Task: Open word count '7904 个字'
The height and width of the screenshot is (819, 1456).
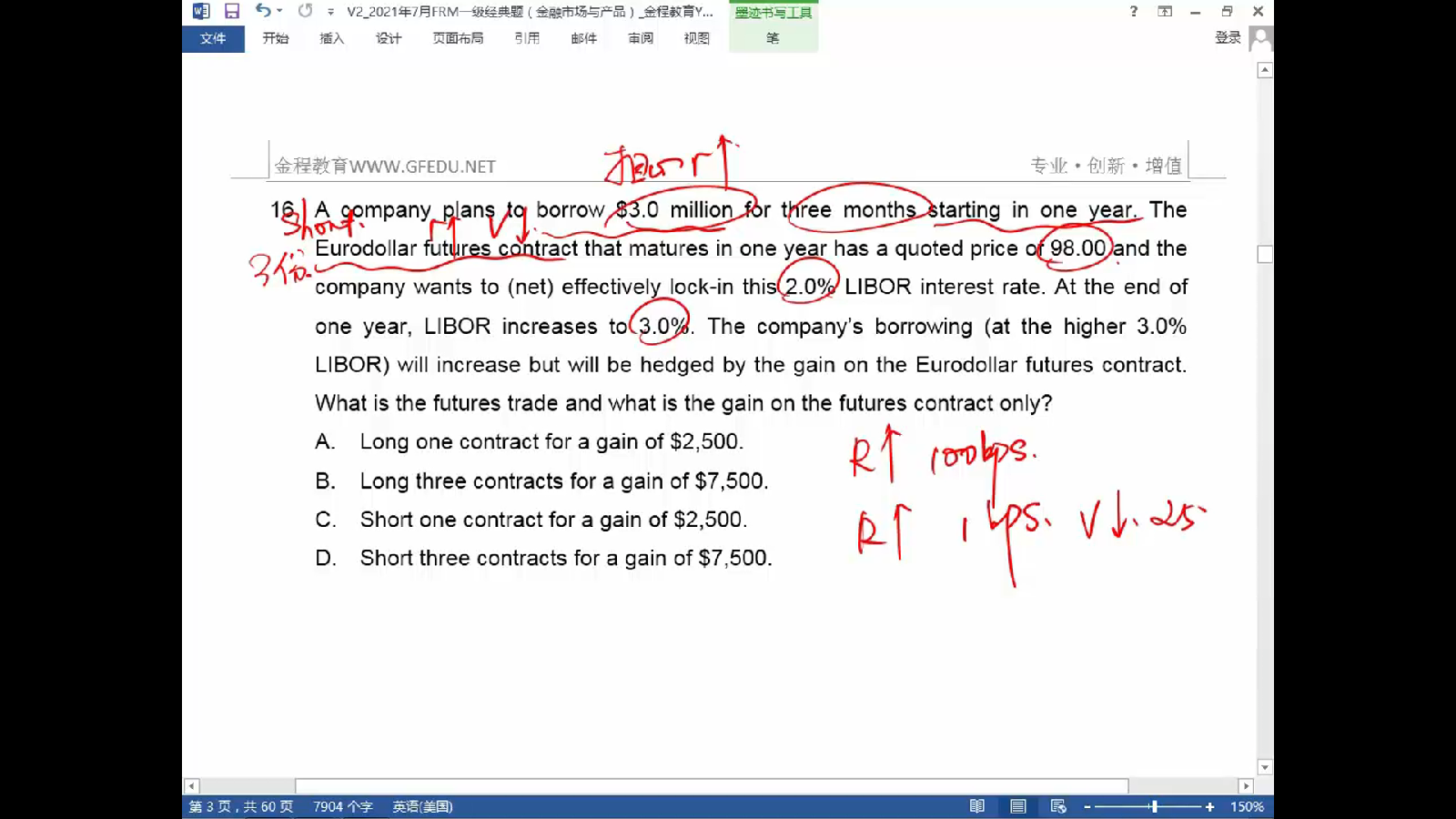Action: [x=343, y=806]
